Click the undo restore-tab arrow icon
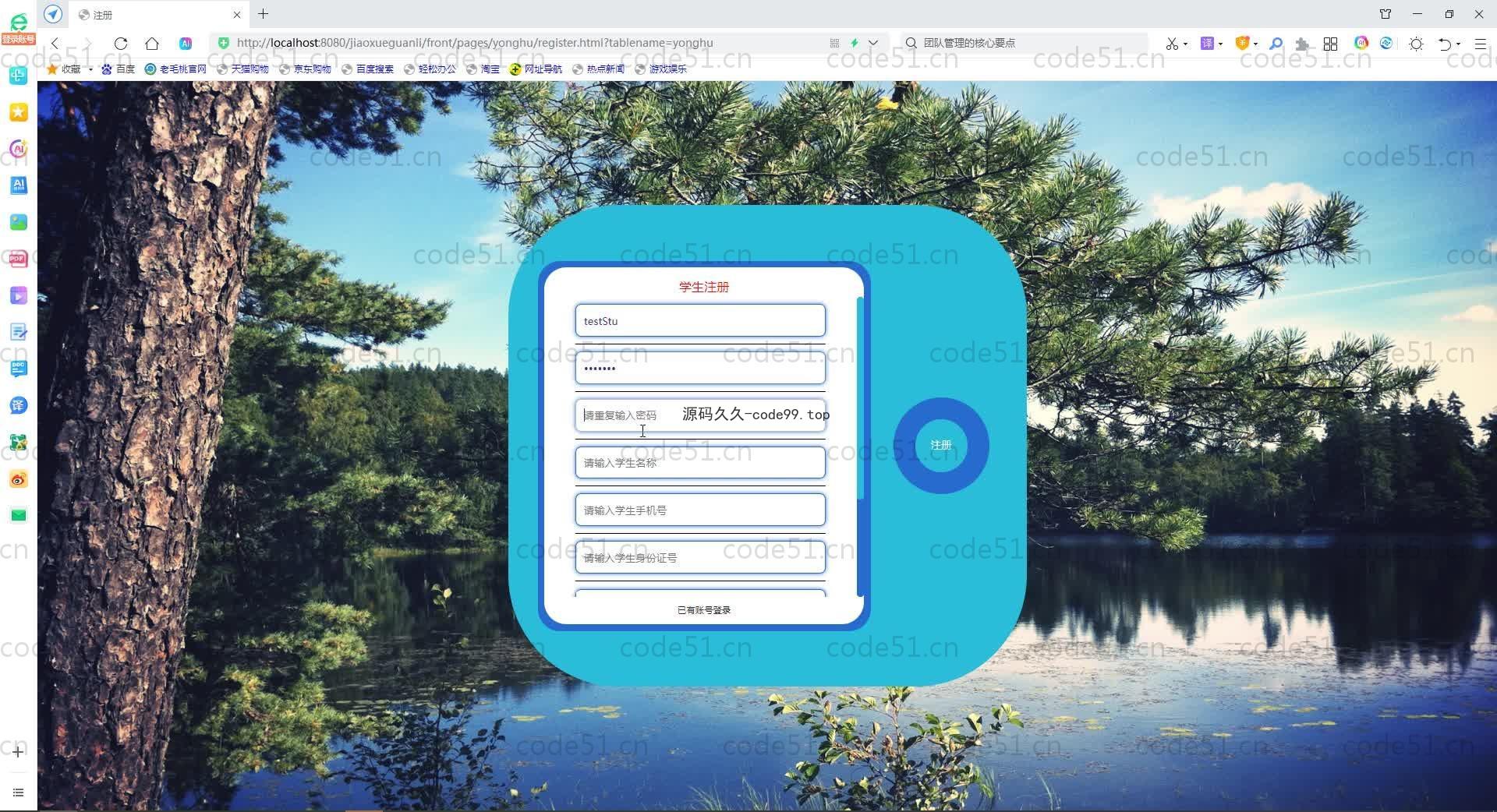 pos(1445,44)
